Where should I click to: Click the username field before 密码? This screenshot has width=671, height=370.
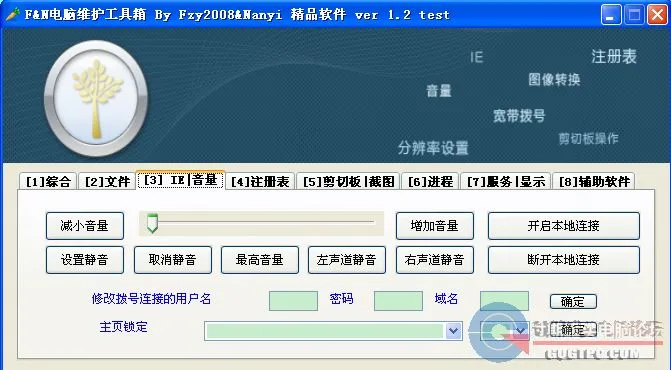pos(294,301)
